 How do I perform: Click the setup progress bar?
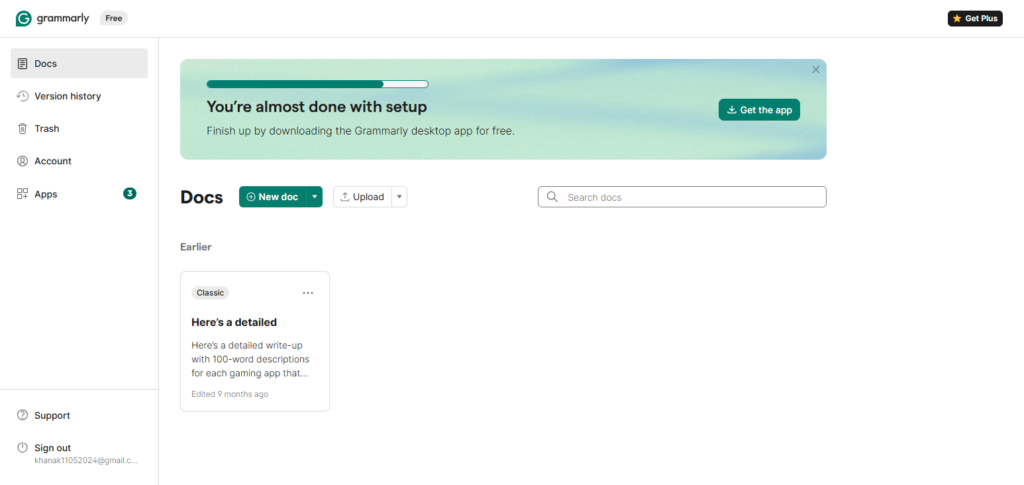(x=317, y=84)
